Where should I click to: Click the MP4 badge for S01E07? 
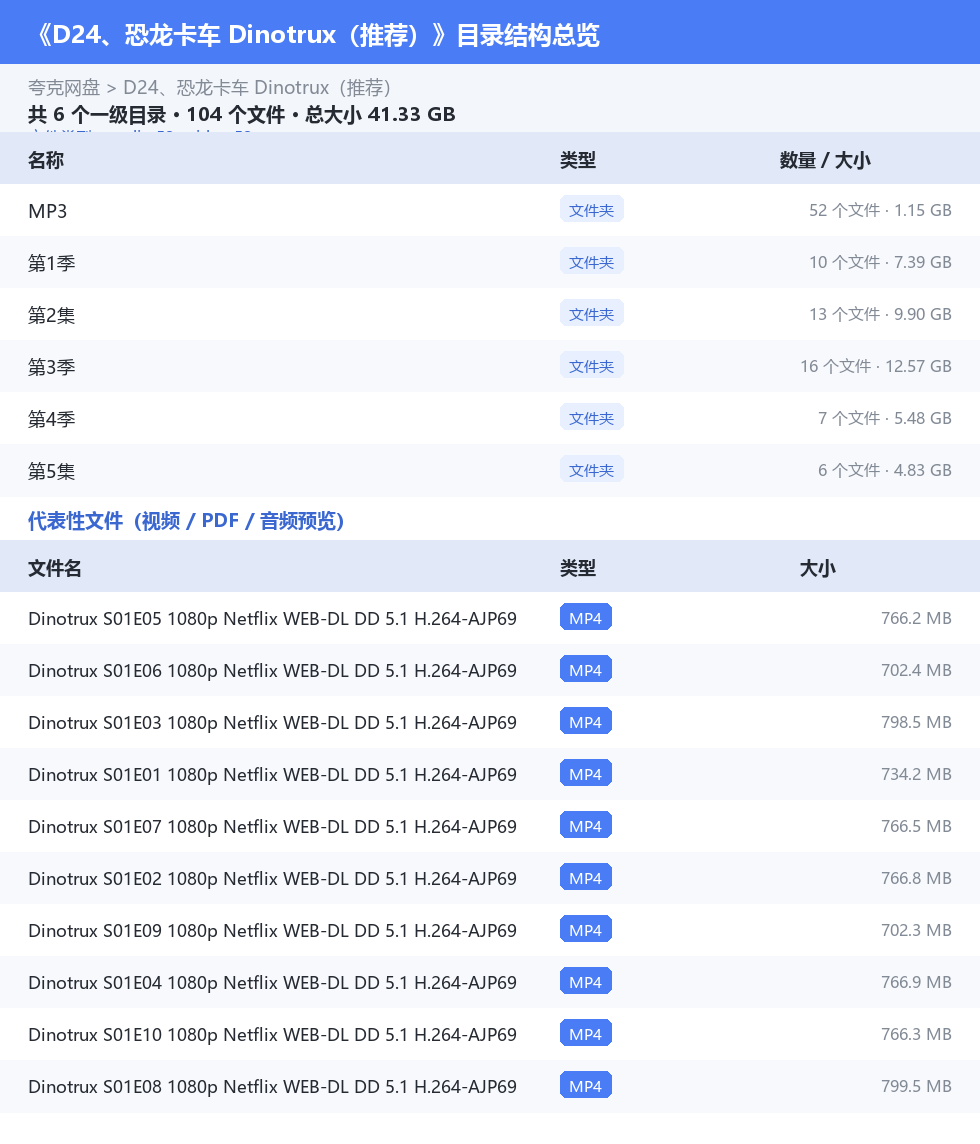[586, 826]
